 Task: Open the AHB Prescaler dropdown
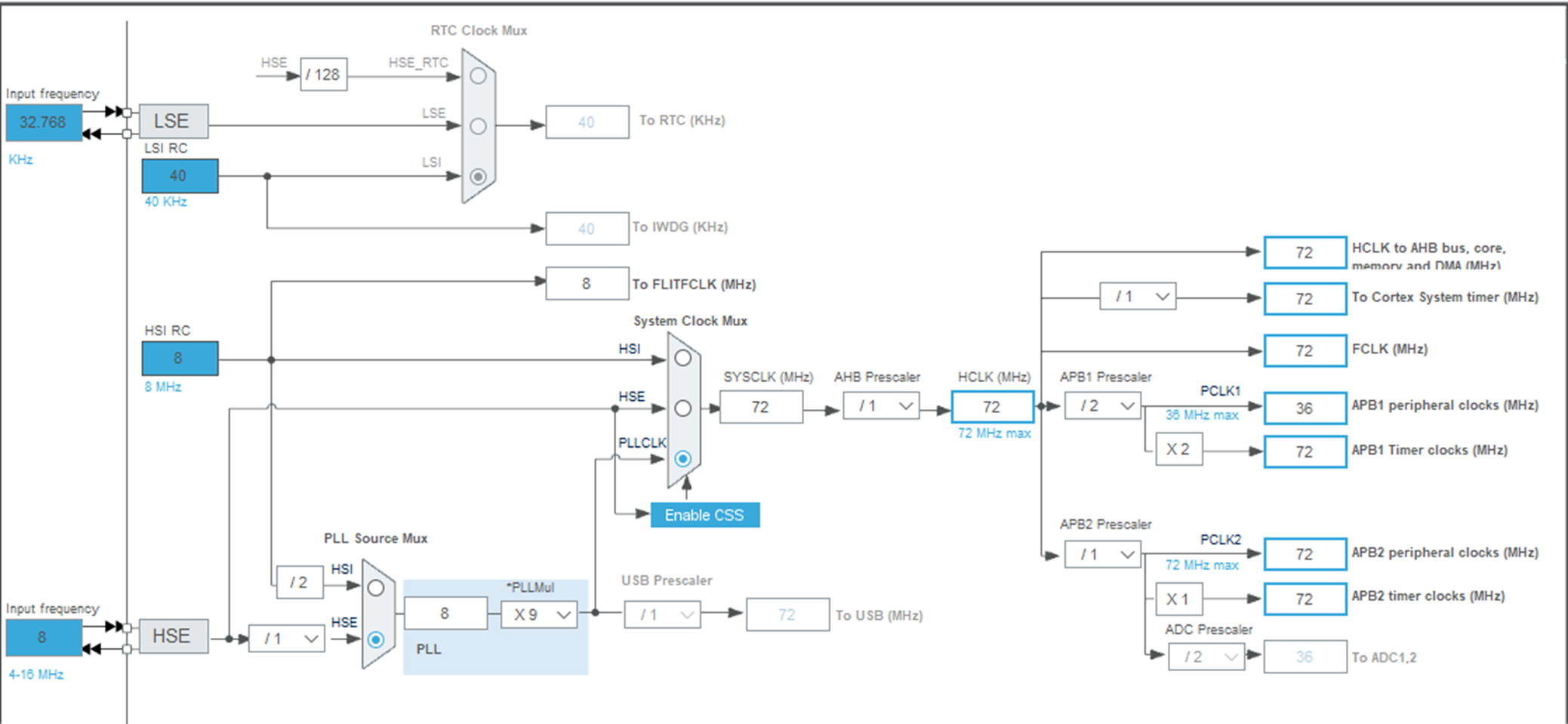pos(881,406)
